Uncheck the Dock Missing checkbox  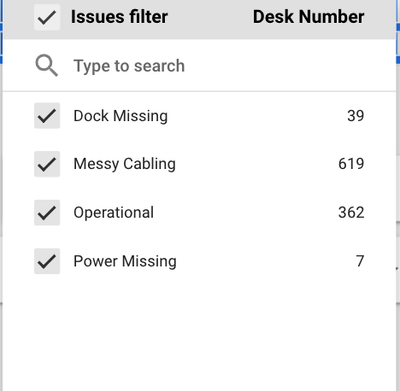pos(47,116)
